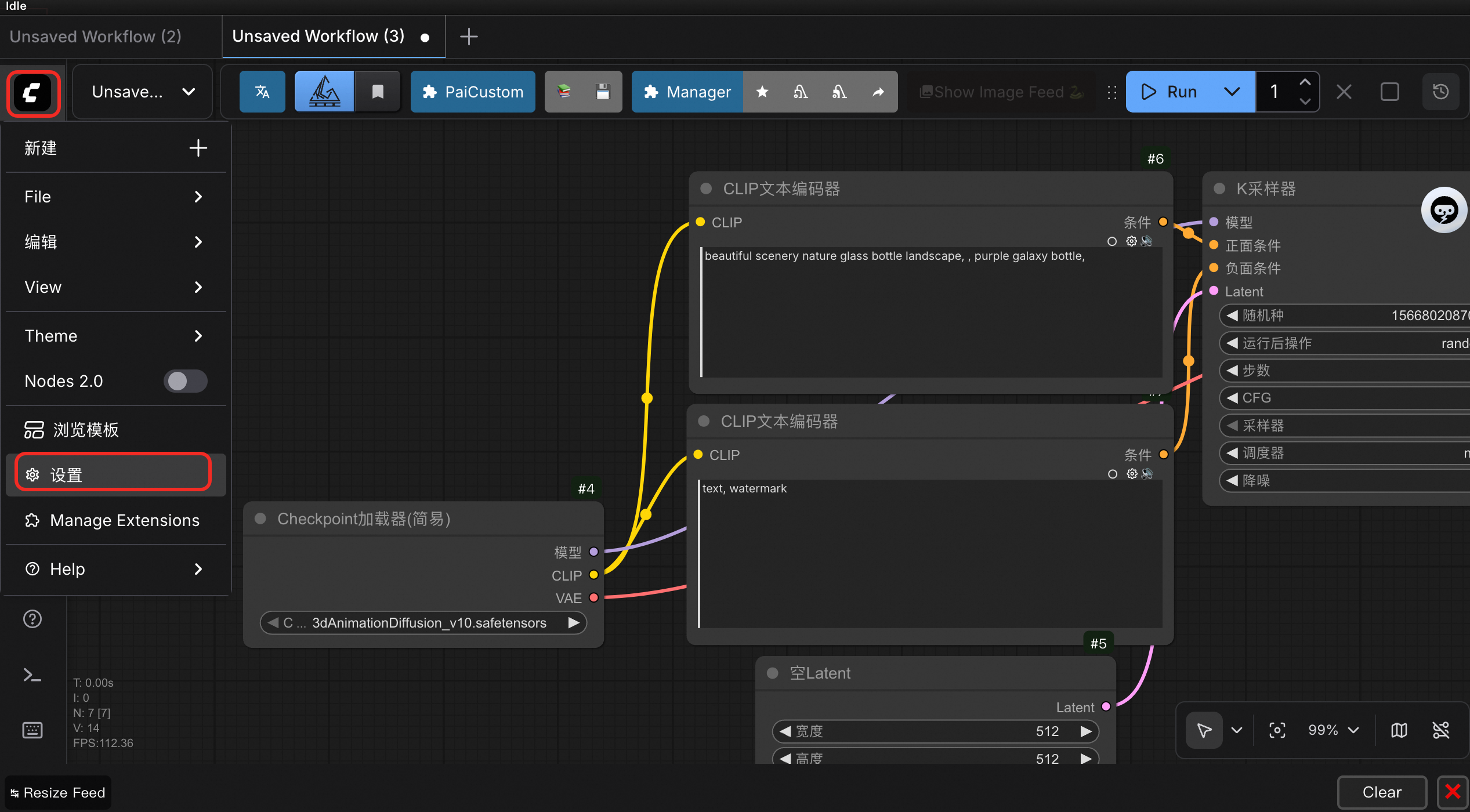The width and height of the screenshot is (1470, 812).
Task: Toggle the minimap icon in bottom toolbar
Action: 1399,730
